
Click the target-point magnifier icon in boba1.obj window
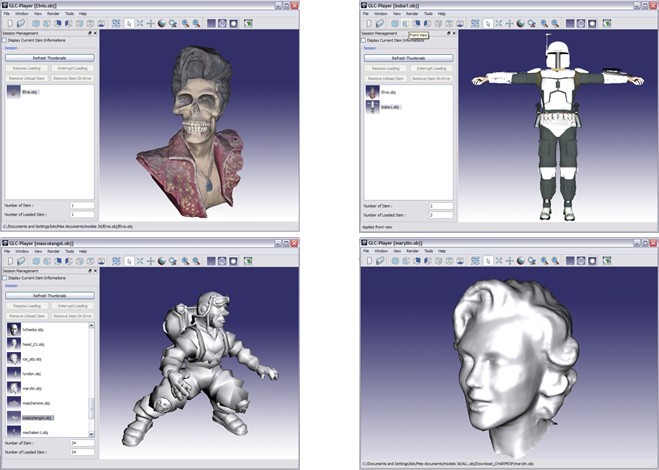[x=532, y=24]
